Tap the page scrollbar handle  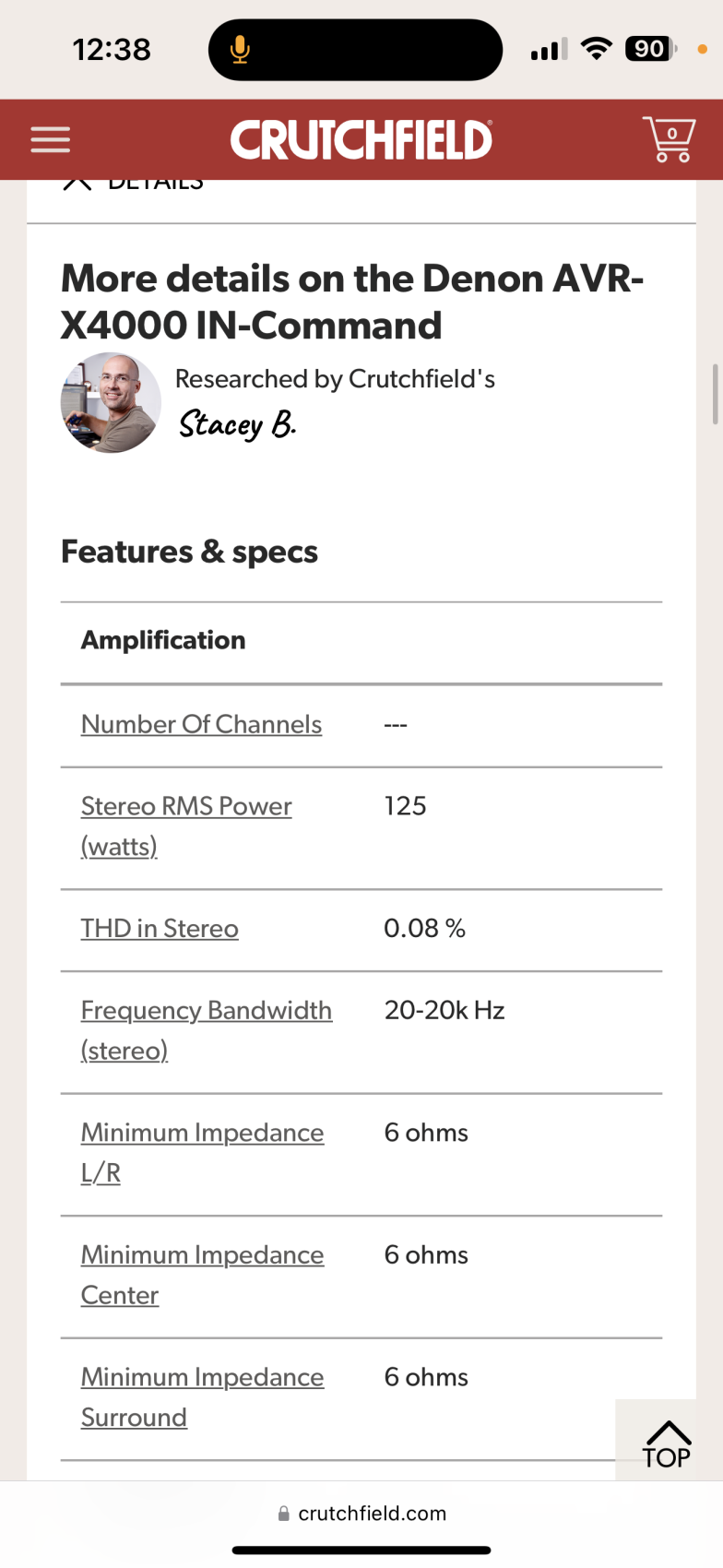tap(715, 394)
